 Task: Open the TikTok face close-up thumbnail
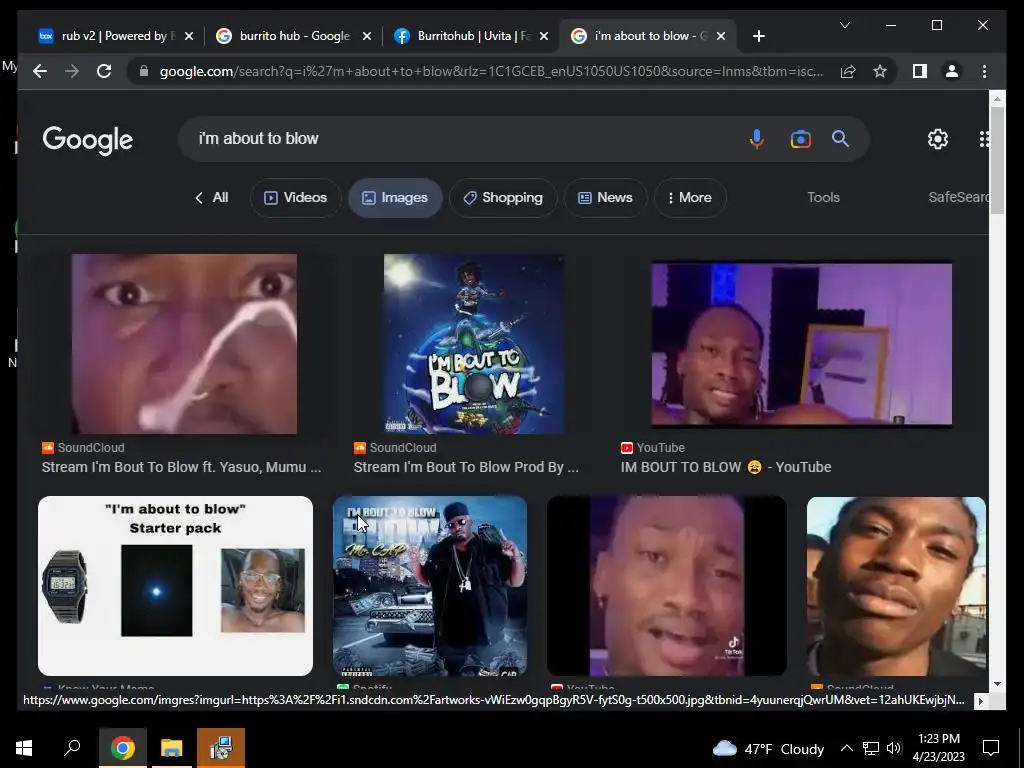tap(666, 586)
